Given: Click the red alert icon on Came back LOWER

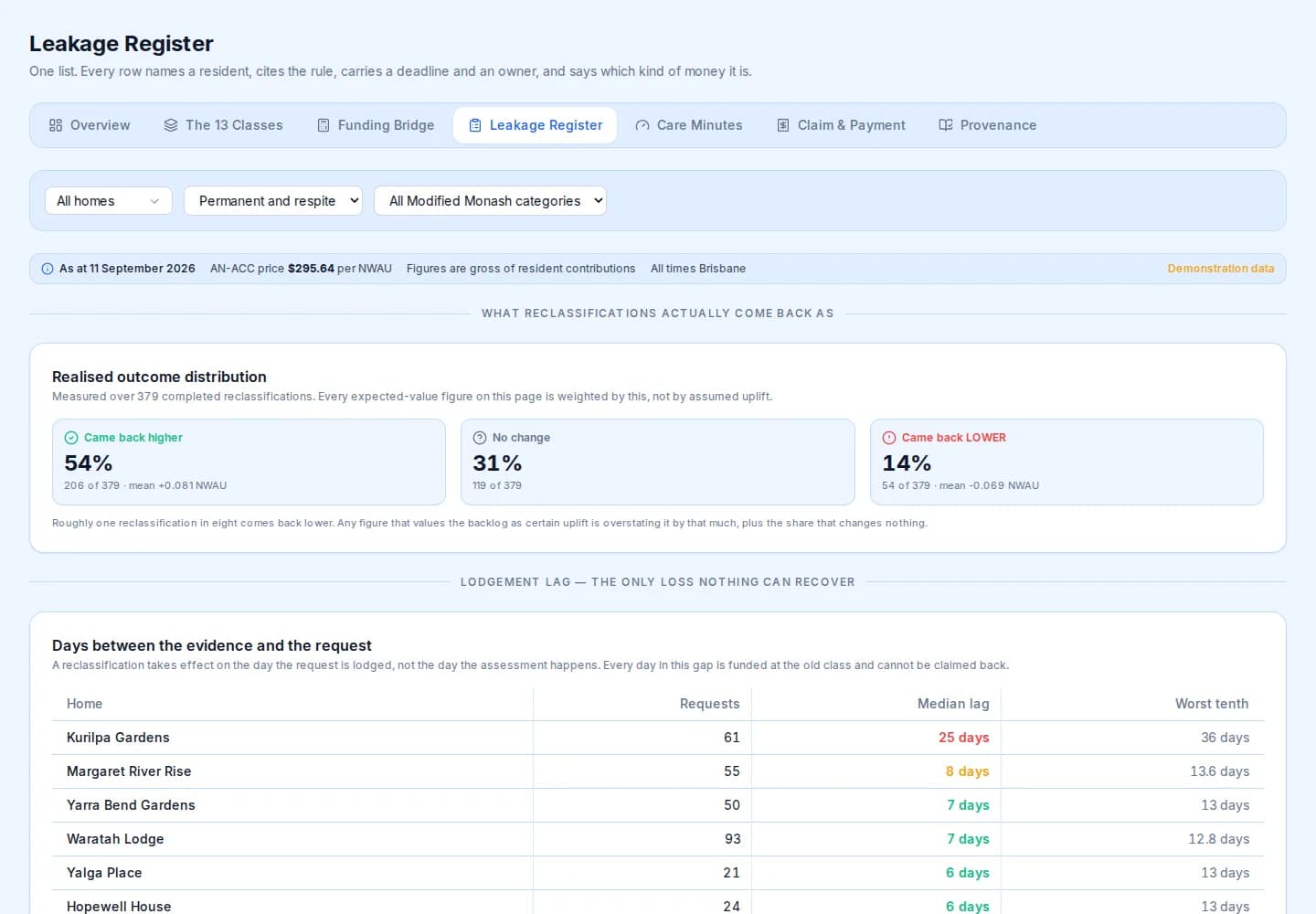Looking at the screenshot, I should (x=889, y=438).
